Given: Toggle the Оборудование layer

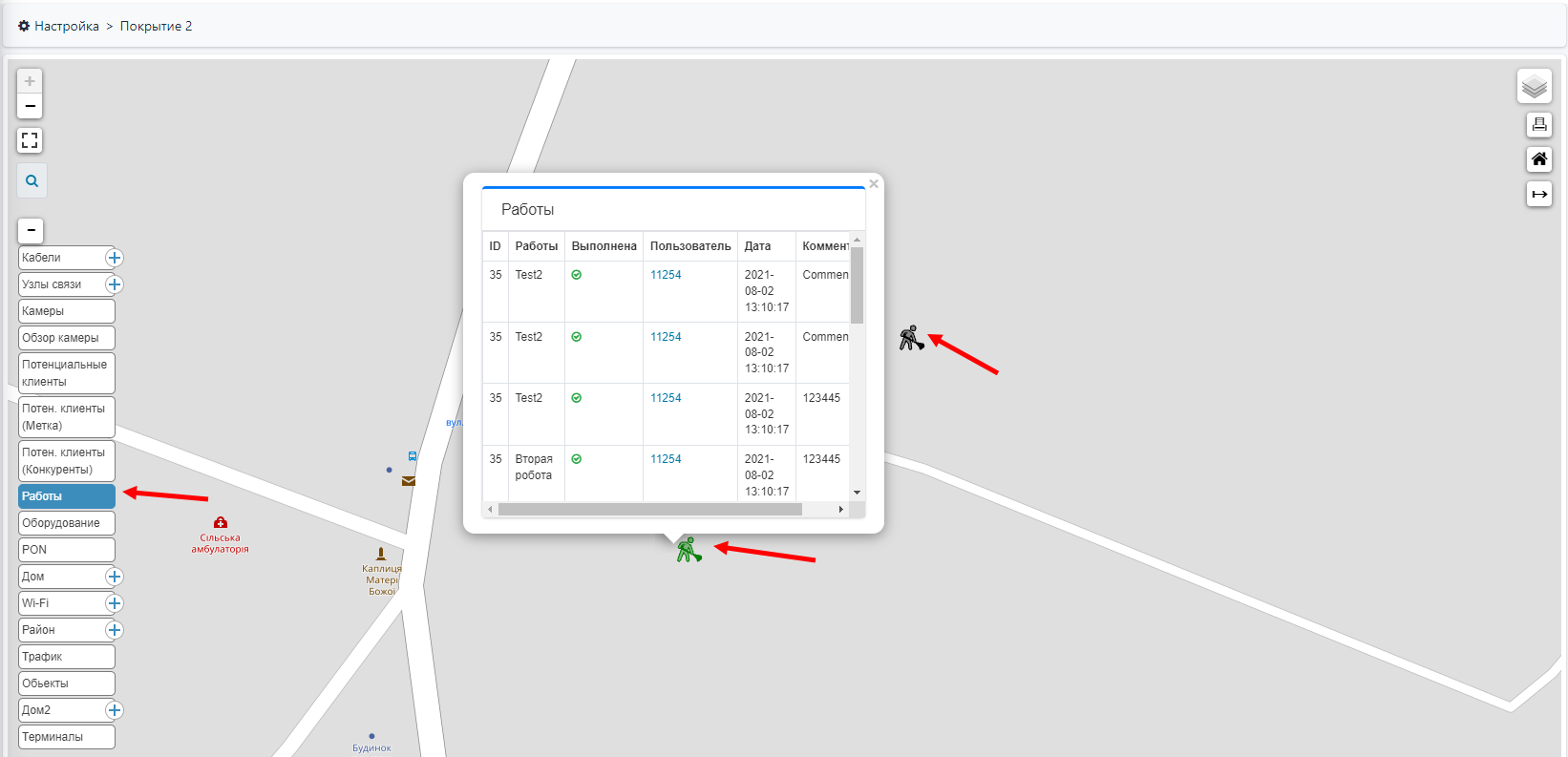Looking at the screenshot, I should pyautogui.click(x=66, y=523).
